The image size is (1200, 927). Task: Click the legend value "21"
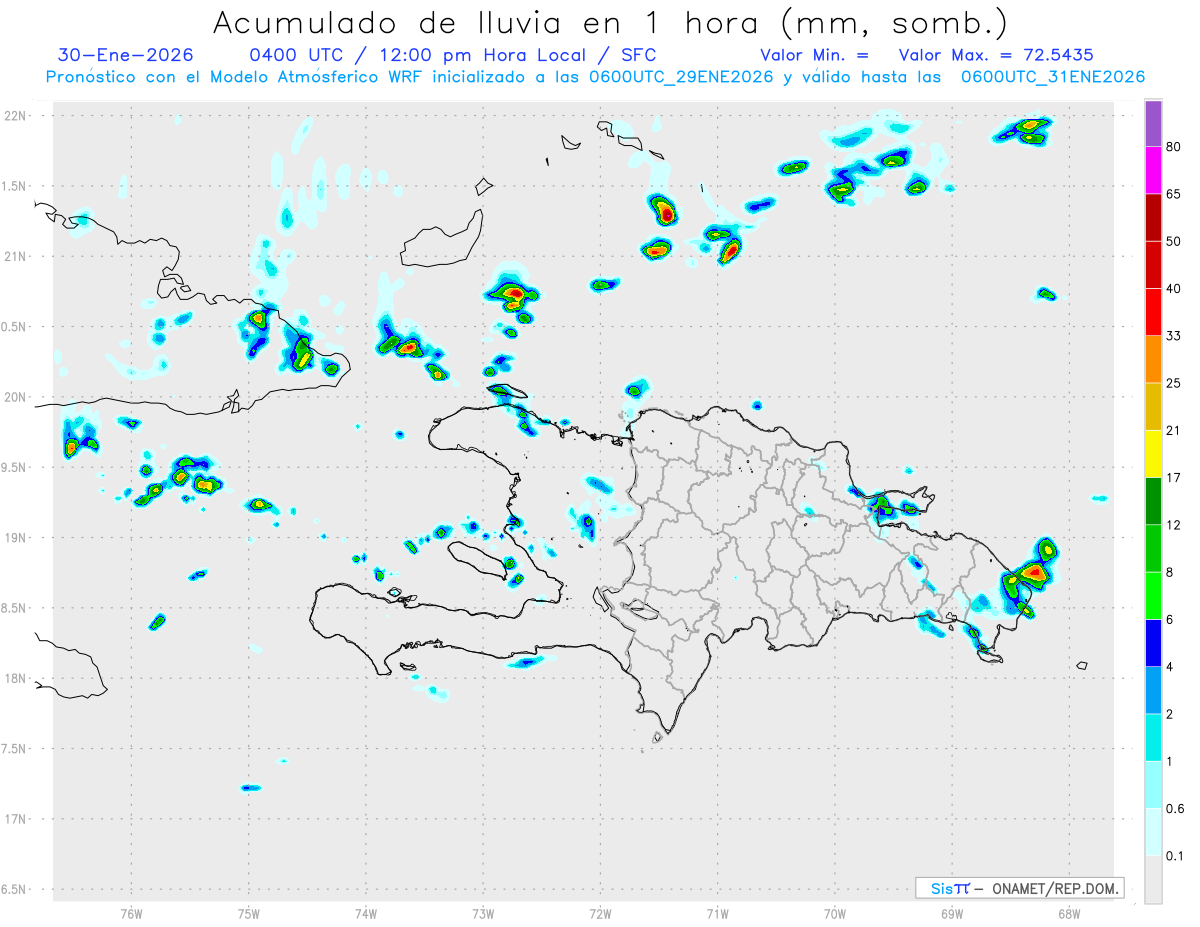[x=1174, y=431]
